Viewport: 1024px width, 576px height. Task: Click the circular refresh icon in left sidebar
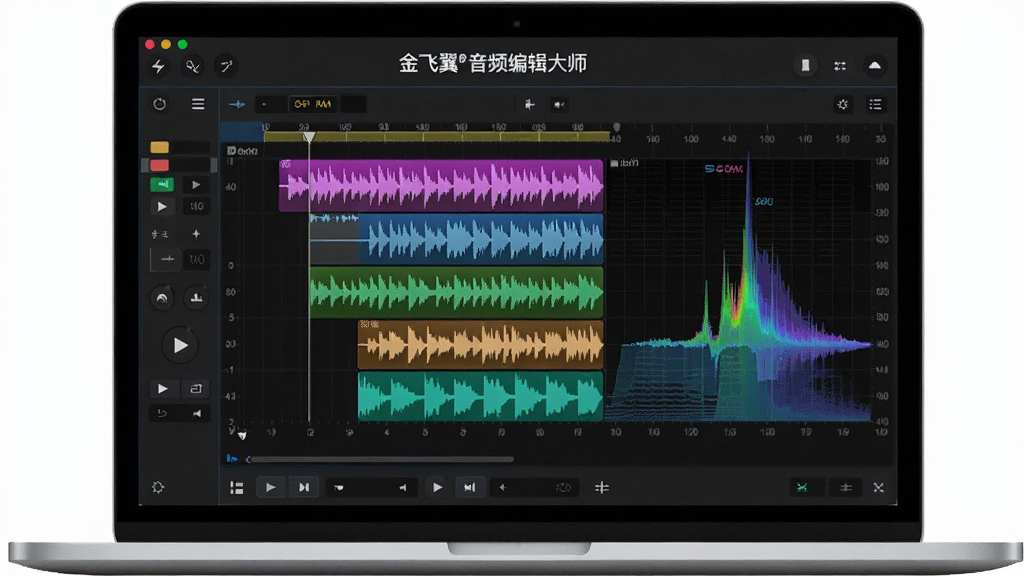pos(159,104)
